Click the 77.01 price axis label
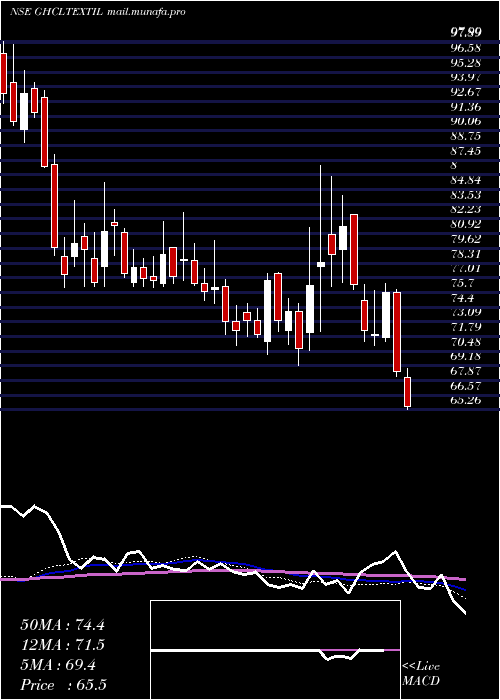Viewport: 500px width, 700px height. click(x=465, y=269)
